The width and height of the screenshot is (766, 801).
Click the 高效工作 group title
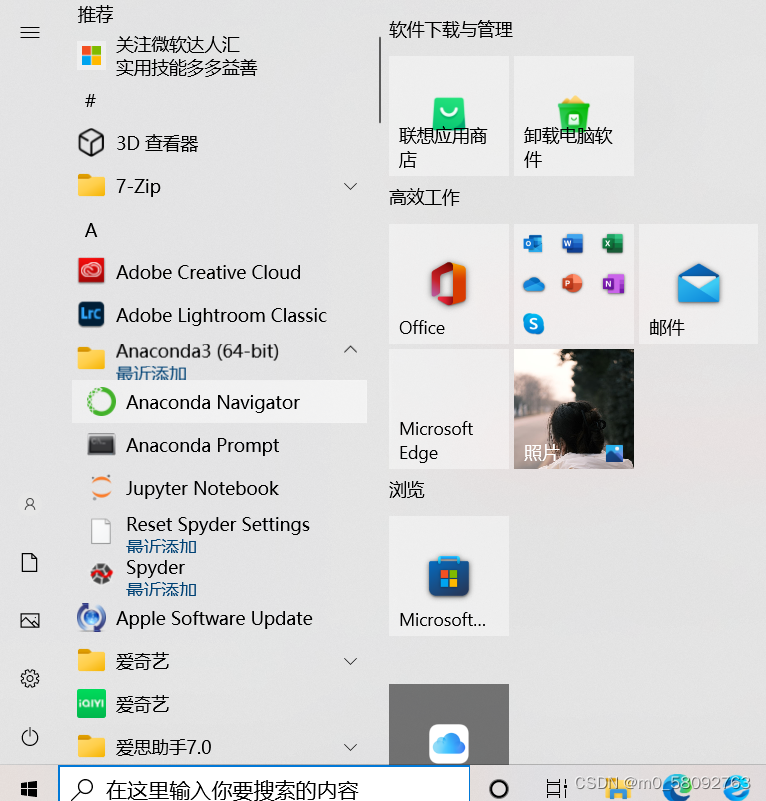(x=424, y=197)
